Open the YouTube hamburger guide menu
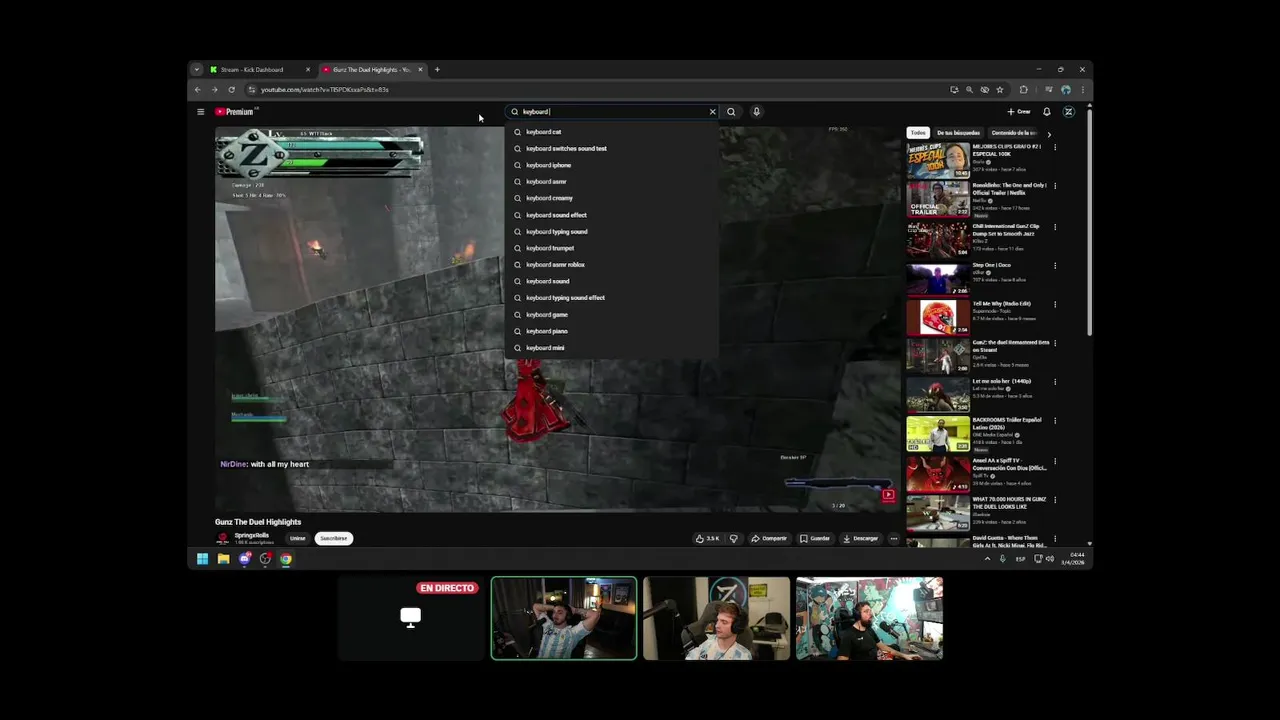Screen dimensions: 1280x720 coord(200,112)
